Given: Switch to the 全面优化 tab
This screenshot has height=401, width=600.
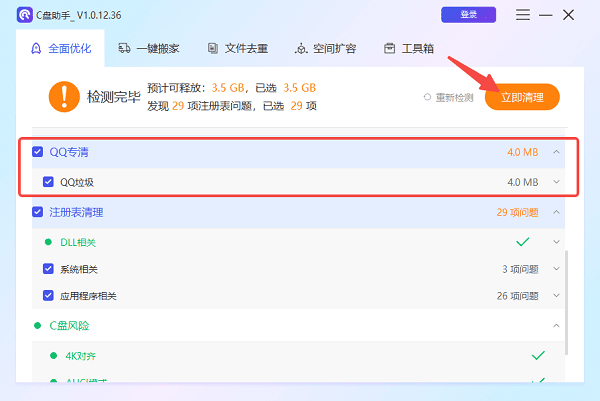Looking at the screenshot, I should click(x=61, y=49).
